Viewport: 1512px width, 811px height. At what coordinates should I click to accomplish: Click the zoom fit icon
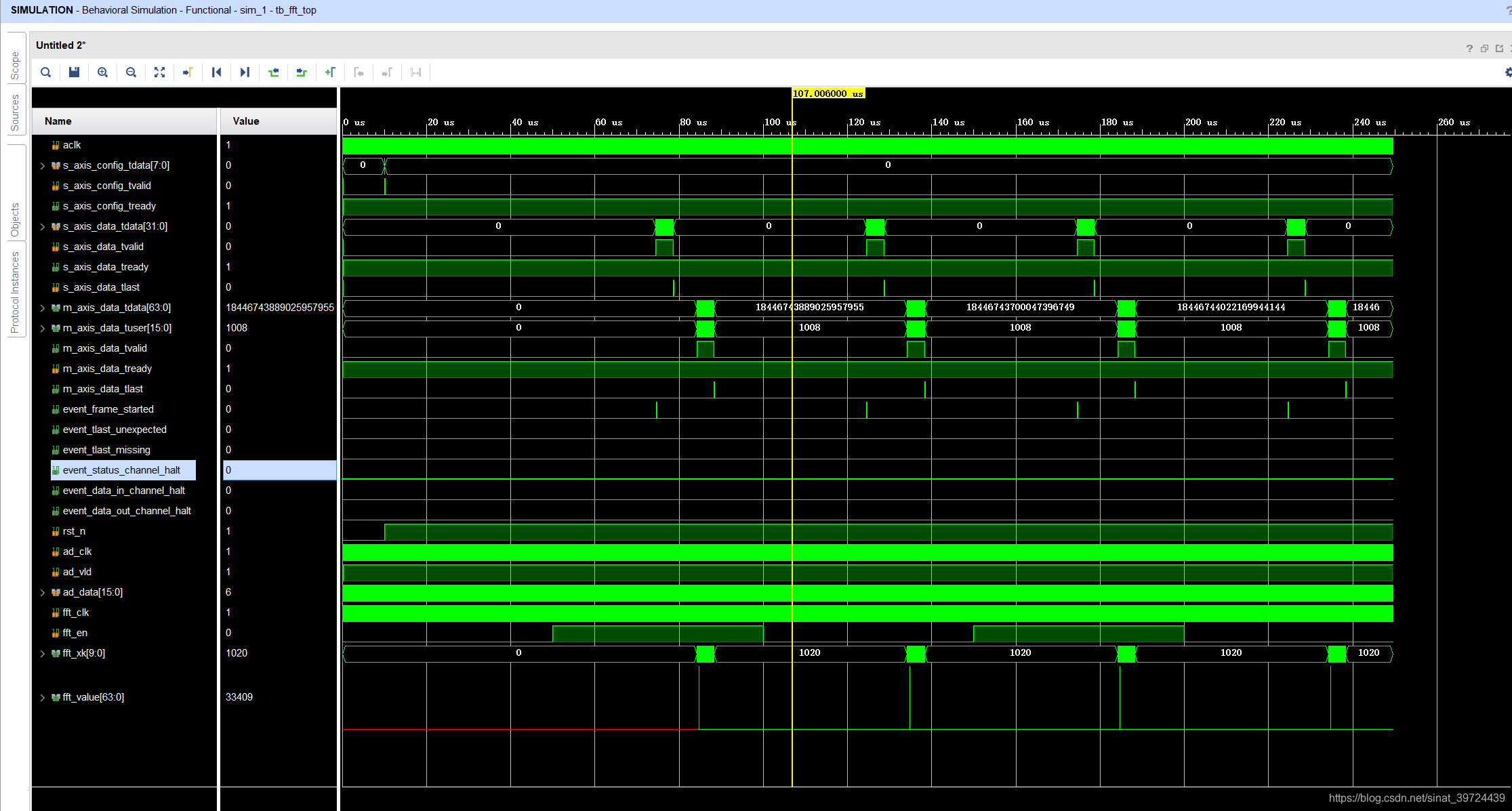[159, 72]
